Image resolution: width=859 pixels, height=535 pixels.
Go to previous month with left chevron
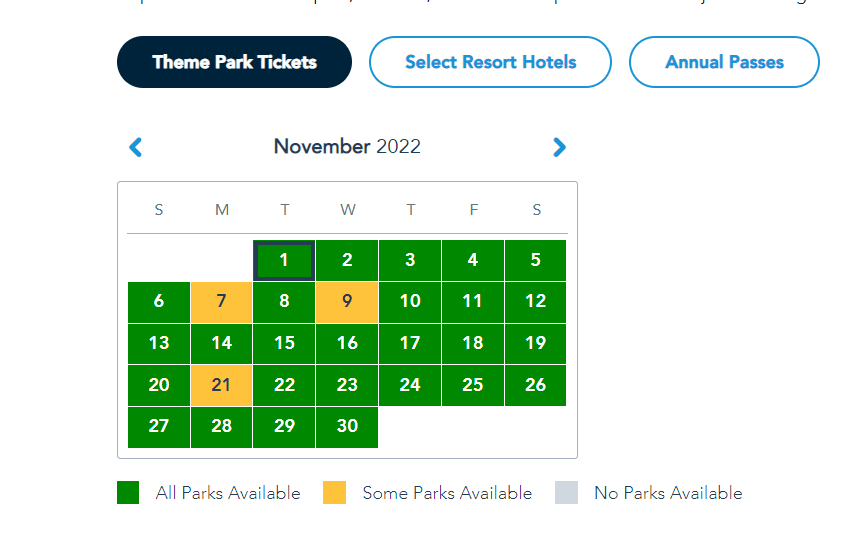[x=135, y=147]
